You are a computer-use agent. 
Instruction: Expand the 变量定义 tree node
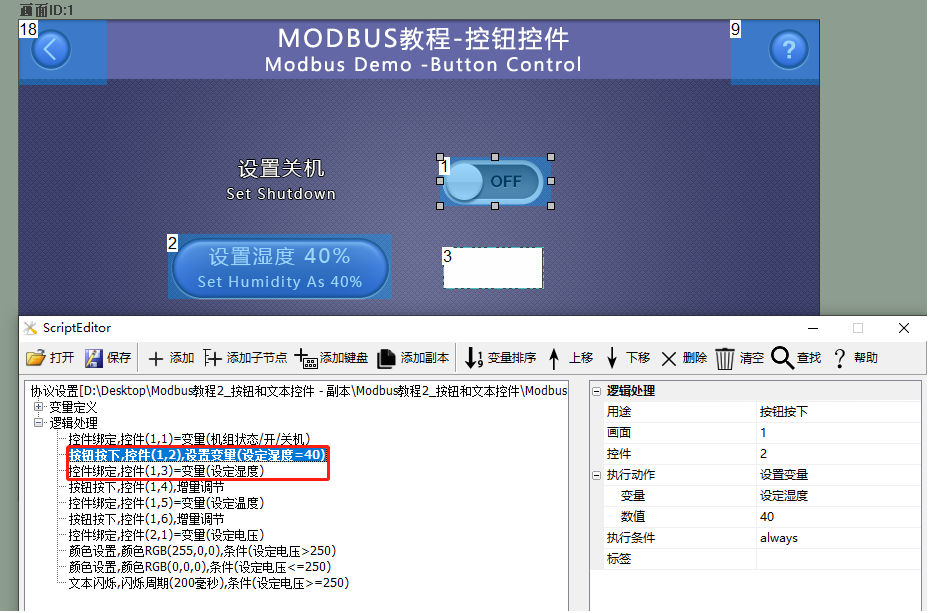[39, 407]
